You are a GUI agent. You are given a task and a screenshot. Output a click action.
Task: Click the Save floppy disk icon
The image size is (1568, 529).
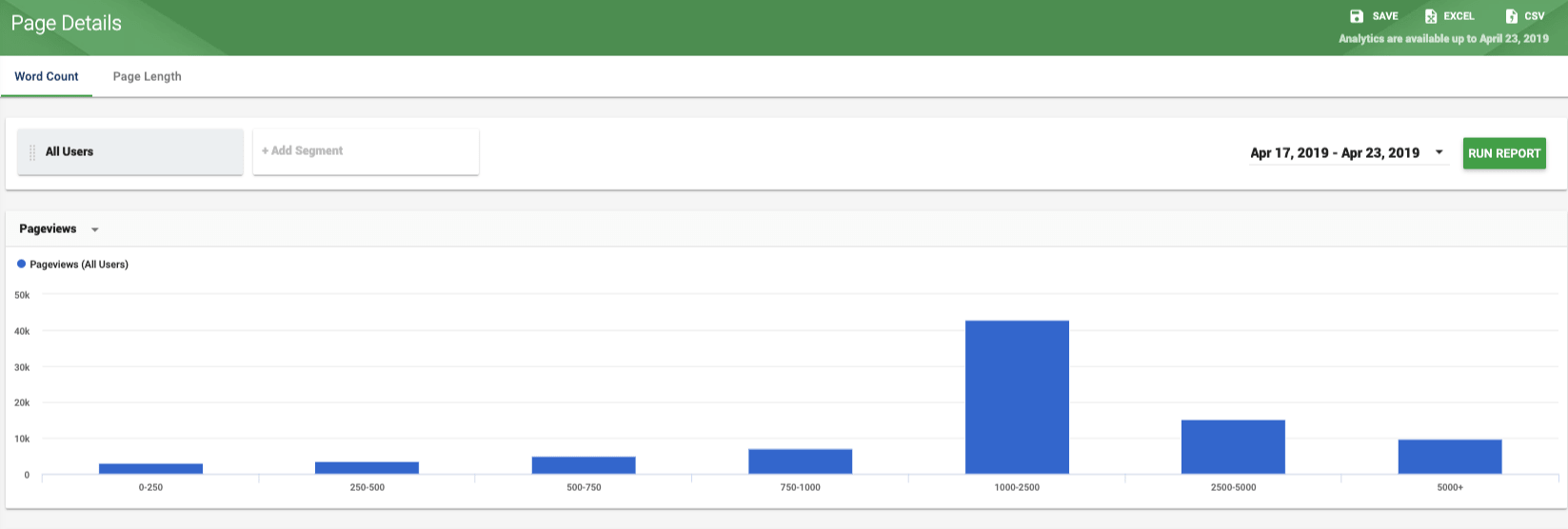1357,16
